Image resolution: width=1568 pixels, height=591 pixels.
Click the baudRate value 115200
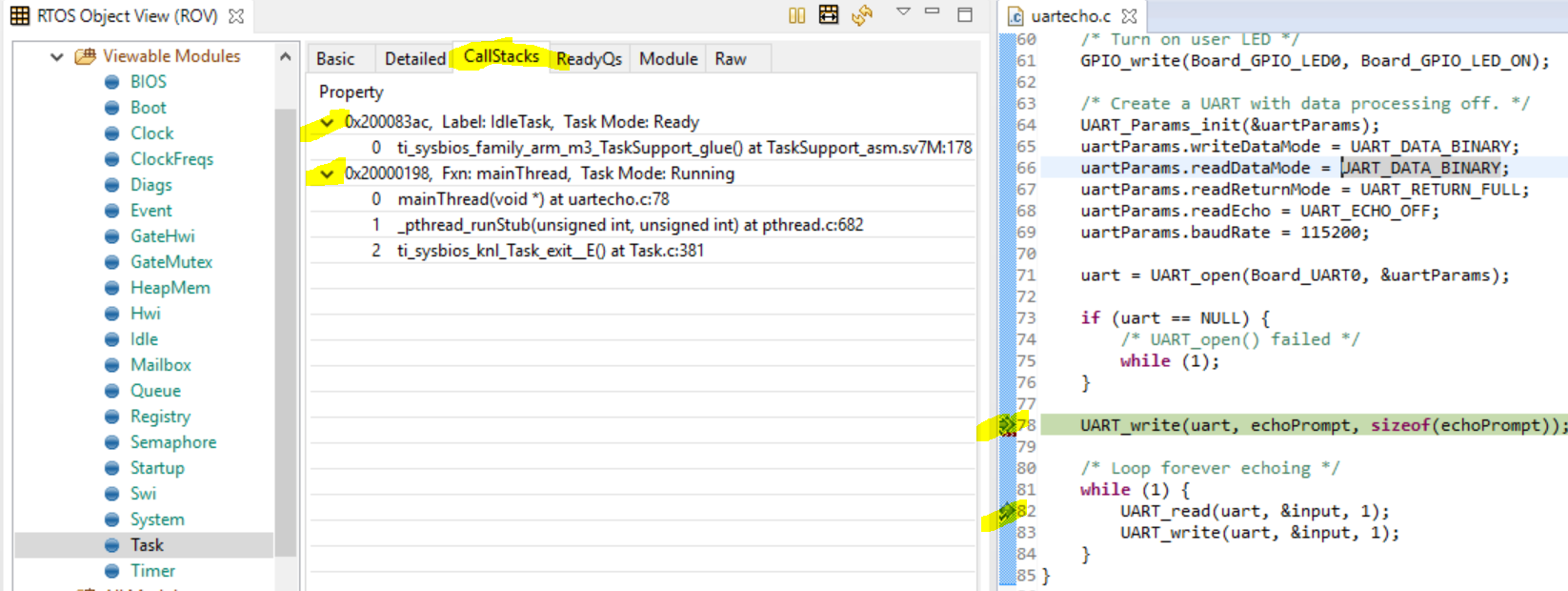click(x=1329, y=233)
